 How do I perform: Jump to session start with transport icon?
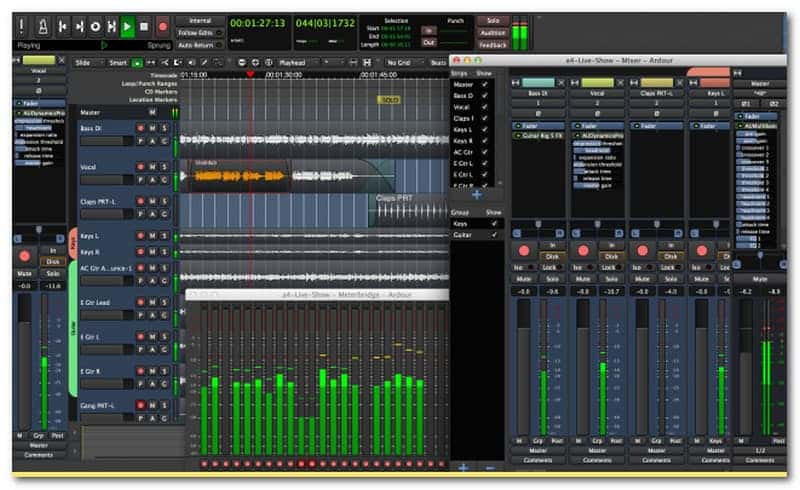[x=62, y=26]
